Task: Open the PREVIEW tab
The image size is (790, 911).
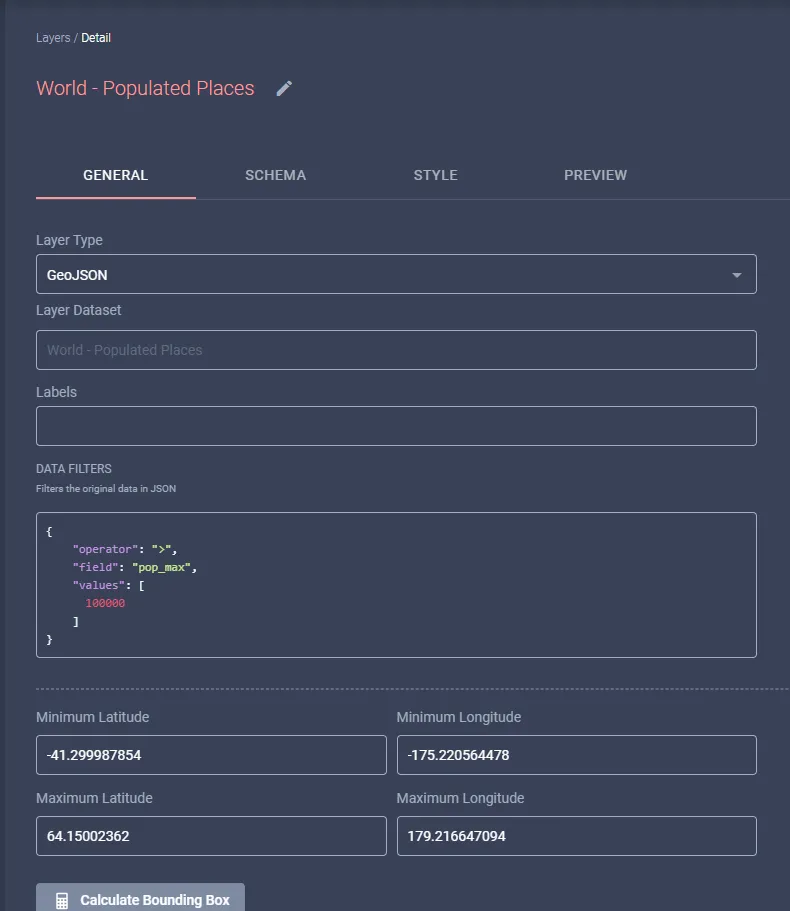Action: [x=595, y=175]
